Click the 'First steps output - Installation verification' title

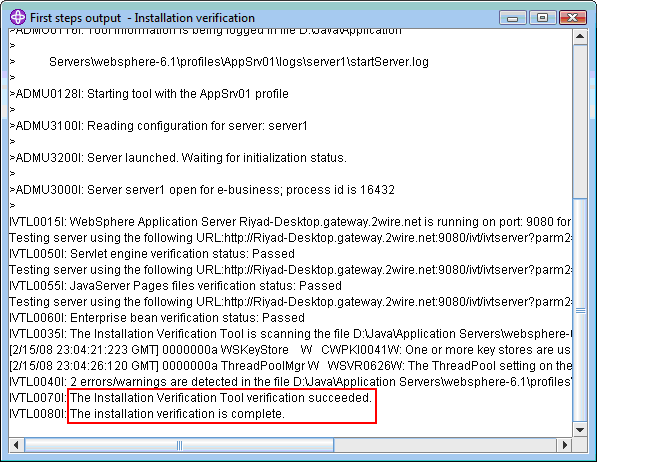click(x=142, y=18)
